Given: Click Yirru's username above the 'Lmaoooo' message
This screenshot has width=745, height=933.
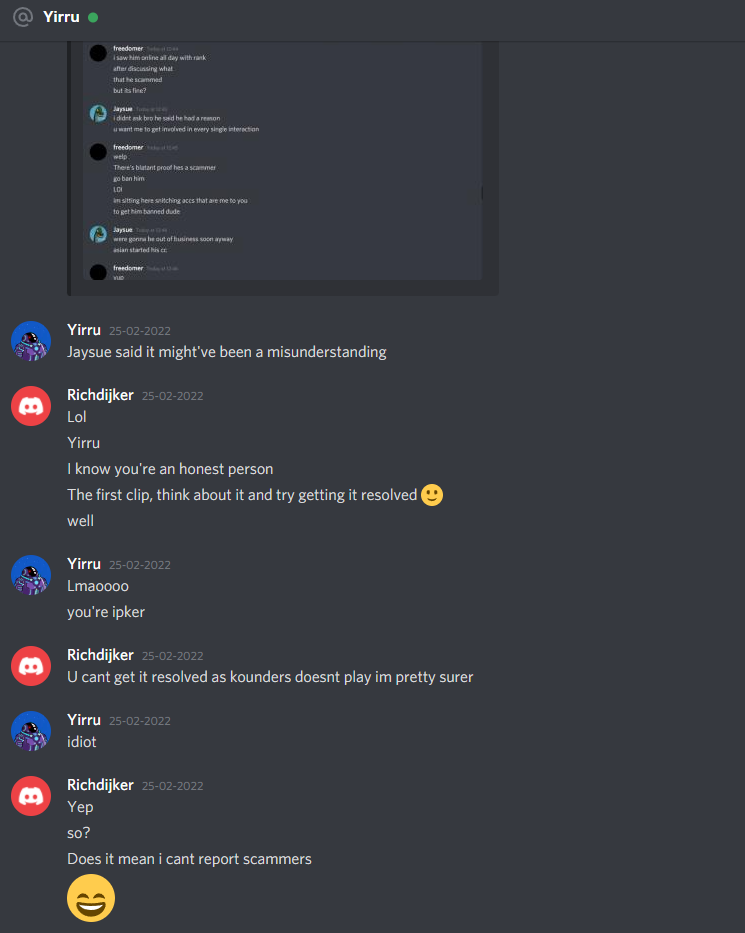Looking at the screenshot, I should point(84,564).
